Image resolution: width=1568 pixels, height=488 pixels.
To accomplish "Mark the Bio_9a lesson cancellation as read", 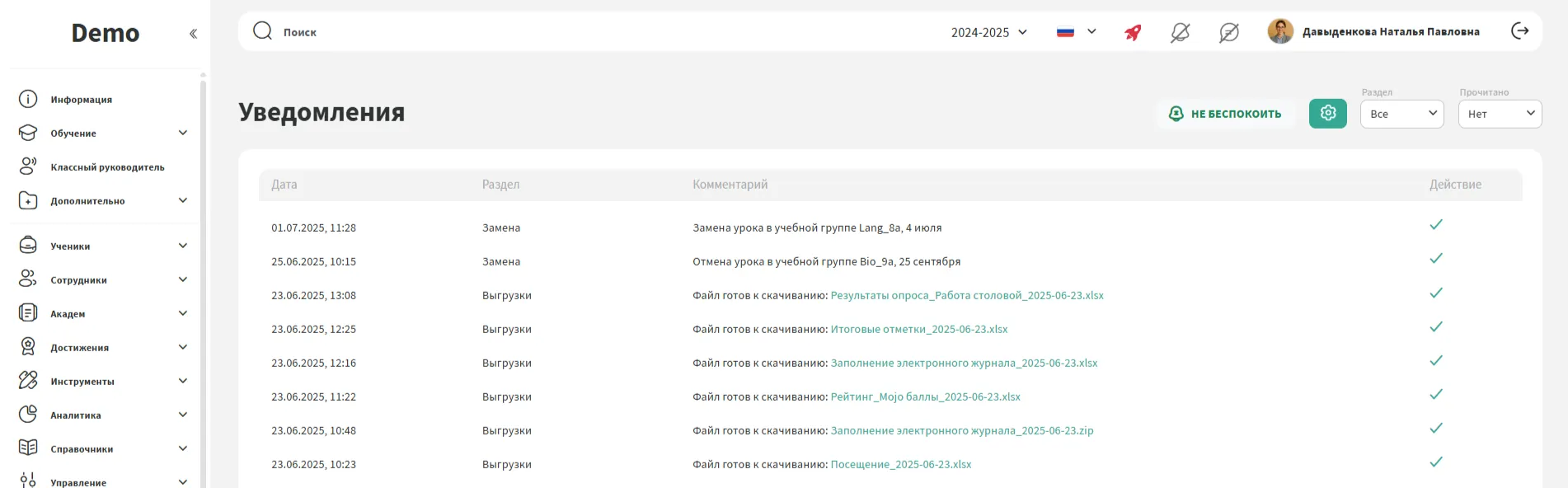I will click(1435, 259).
